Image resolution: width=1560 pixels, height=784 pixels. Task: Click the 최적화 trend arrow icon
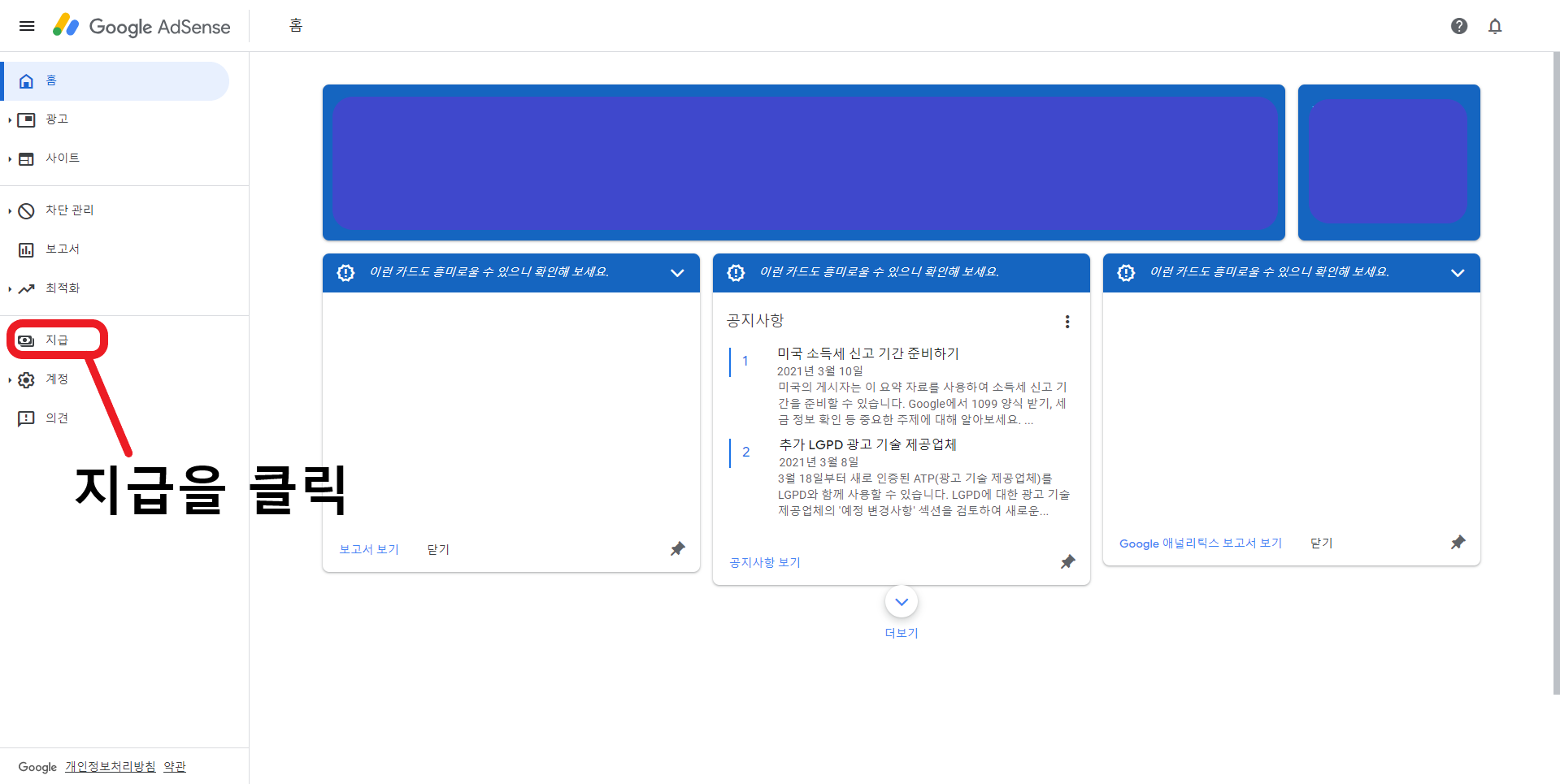point(26,288)
